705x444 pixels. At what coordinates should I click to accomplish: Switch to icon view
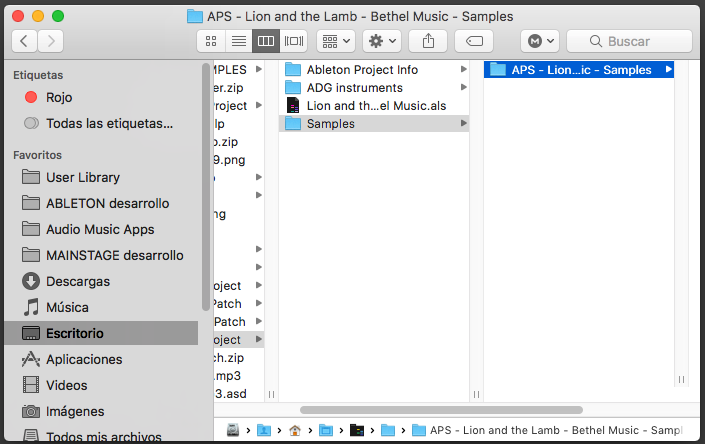point(211,41)
